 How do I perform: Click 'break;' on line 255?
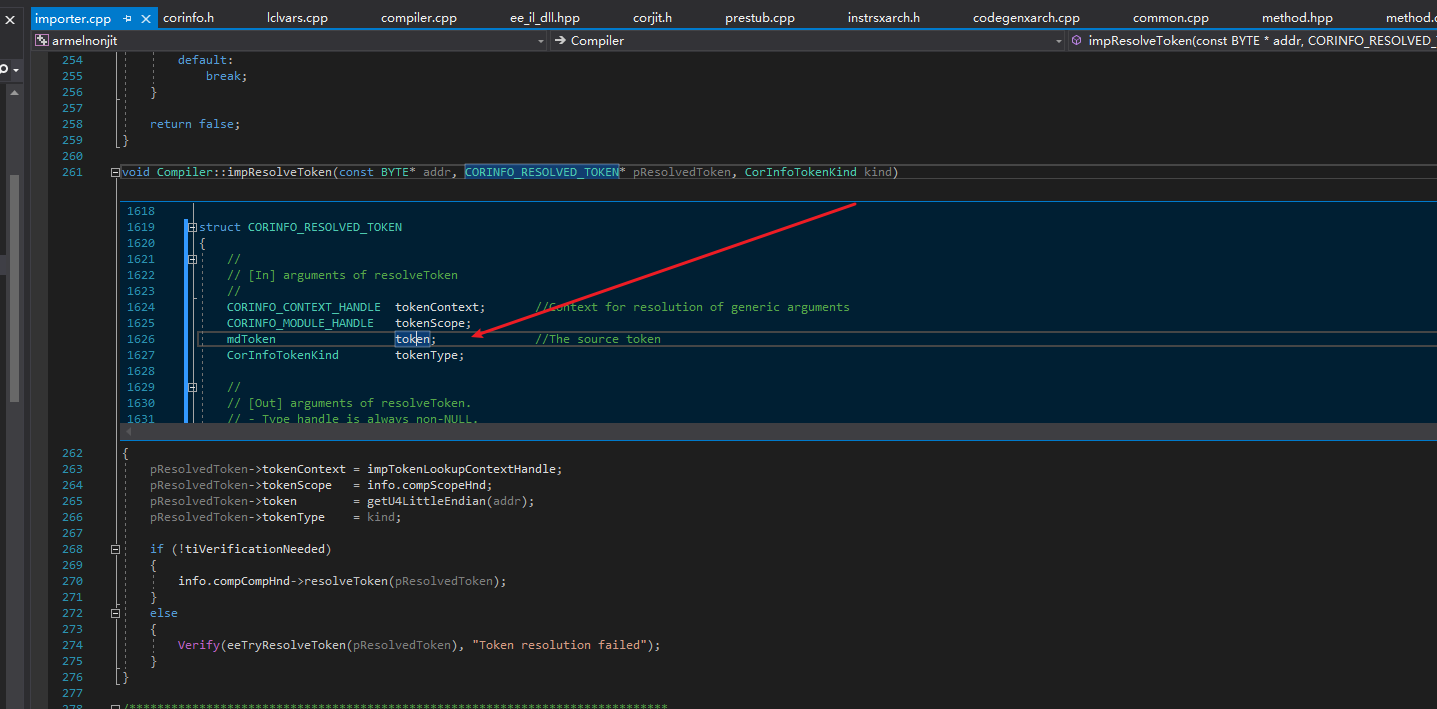click(226, 76)
